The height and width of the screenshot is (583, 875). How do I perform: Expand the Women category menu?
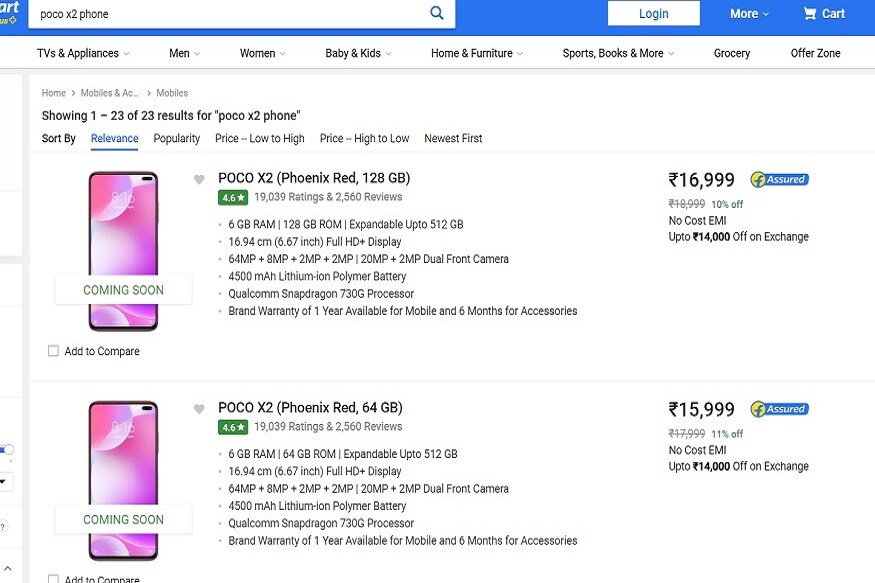(262, 53)
